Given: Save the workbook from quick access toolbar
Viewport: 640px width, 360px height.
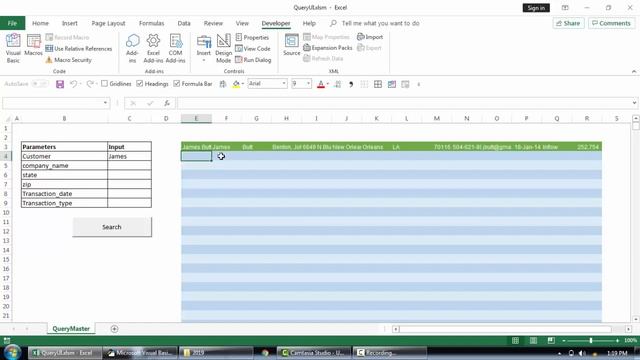Looking at the screenshot, I should 60,84.
